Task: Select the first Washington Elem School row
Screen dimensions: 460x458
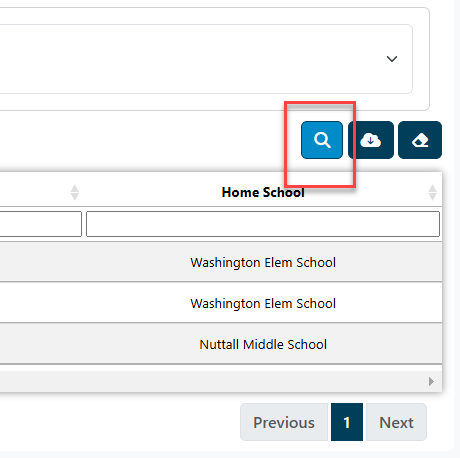Action: point(221,262)
